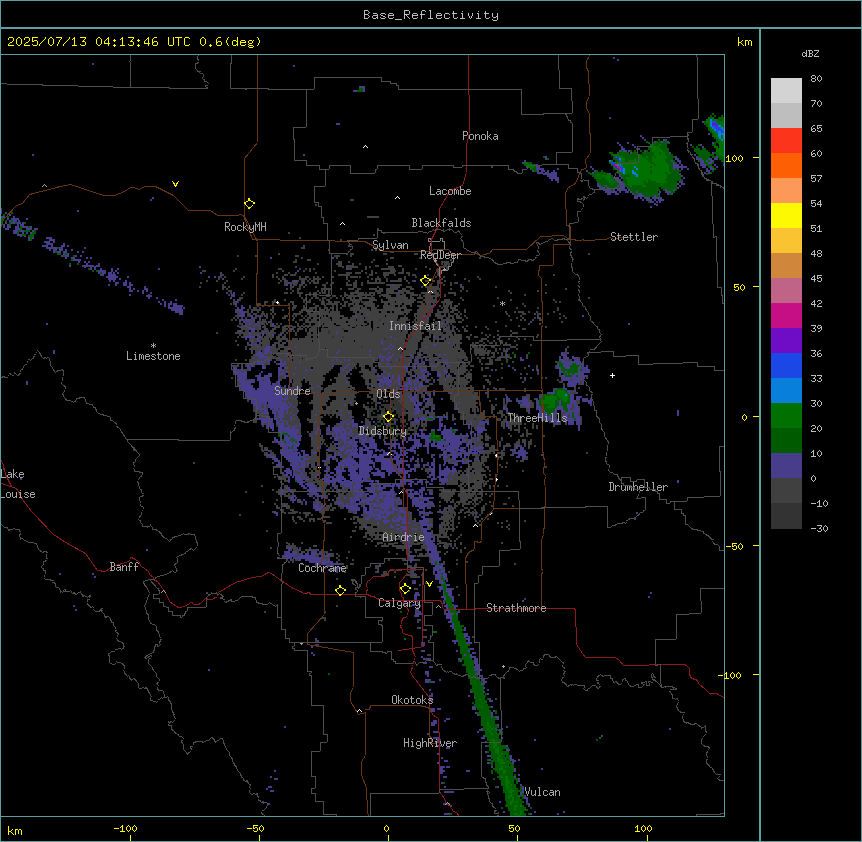Click the 65 value in the dBZ legend
862x842 pixels.
point(816,129)
